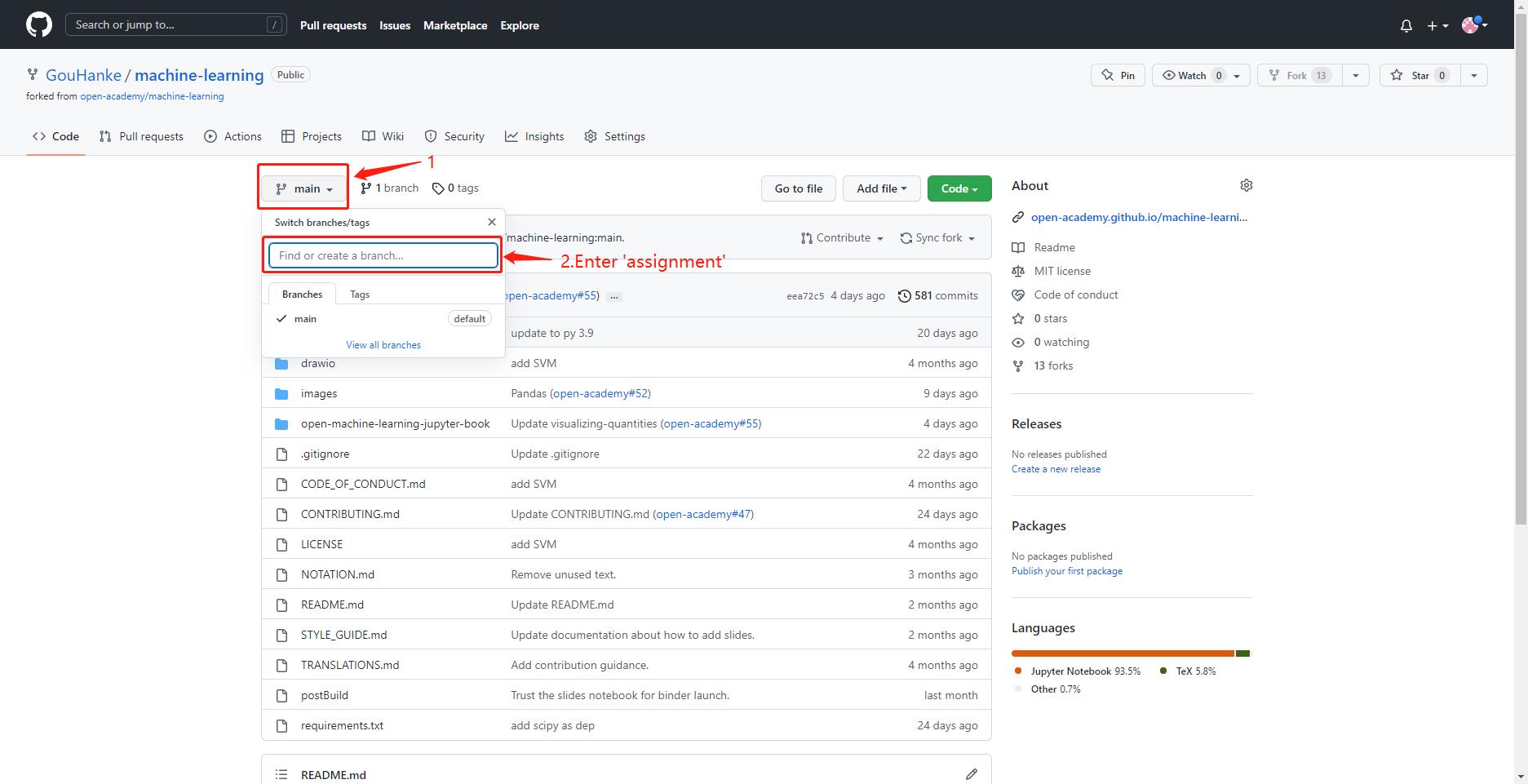View 13 forks link
This screenshot has height=784, width=1528.
click(1053, 365)
